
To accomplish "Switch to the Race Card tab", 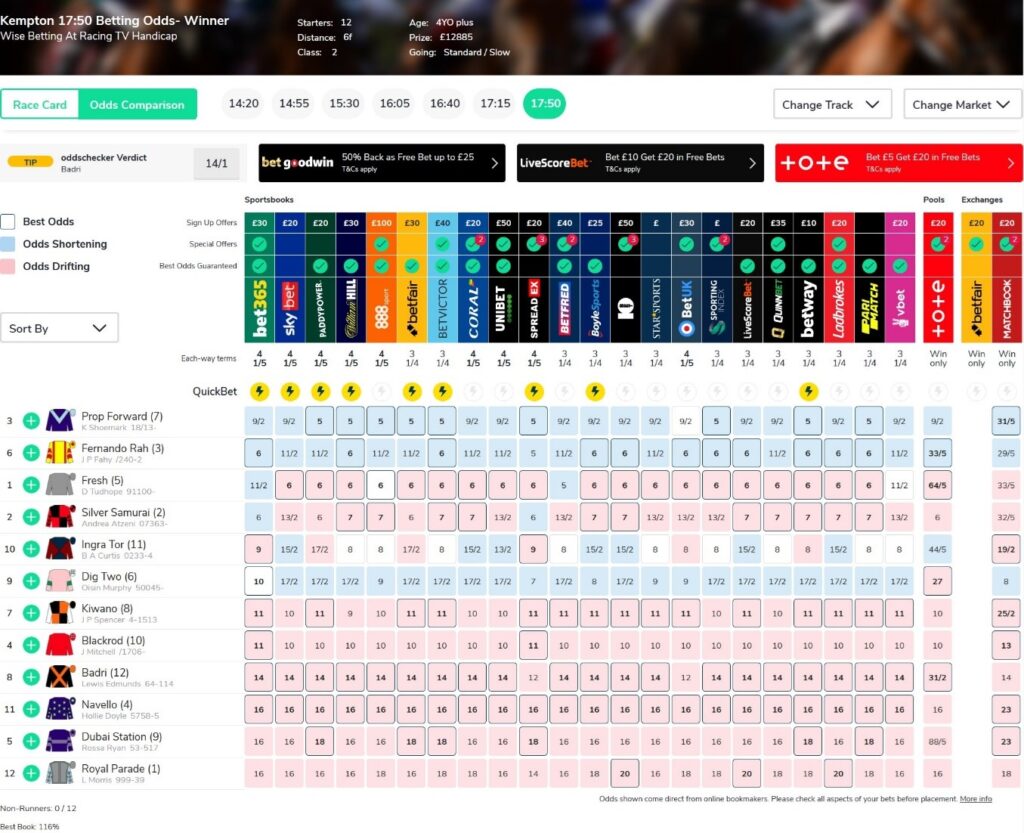I will coord(40,104).
